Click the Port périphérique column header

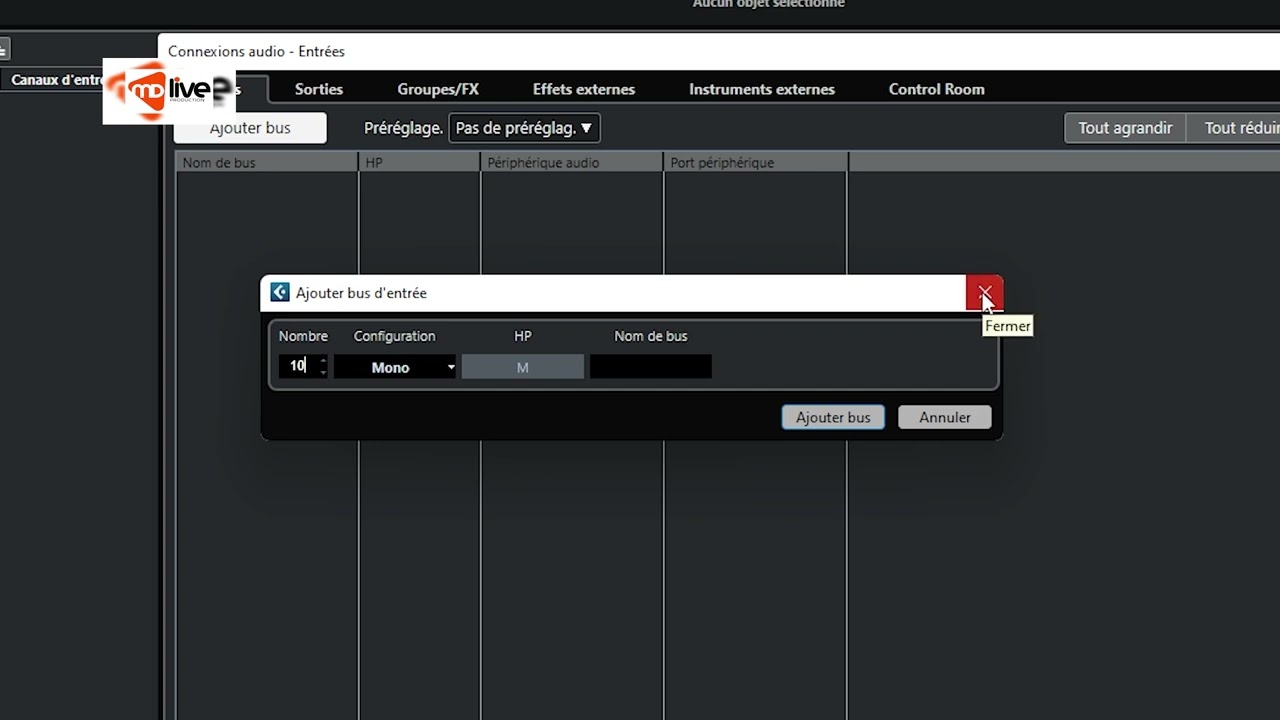coord(755,162)
